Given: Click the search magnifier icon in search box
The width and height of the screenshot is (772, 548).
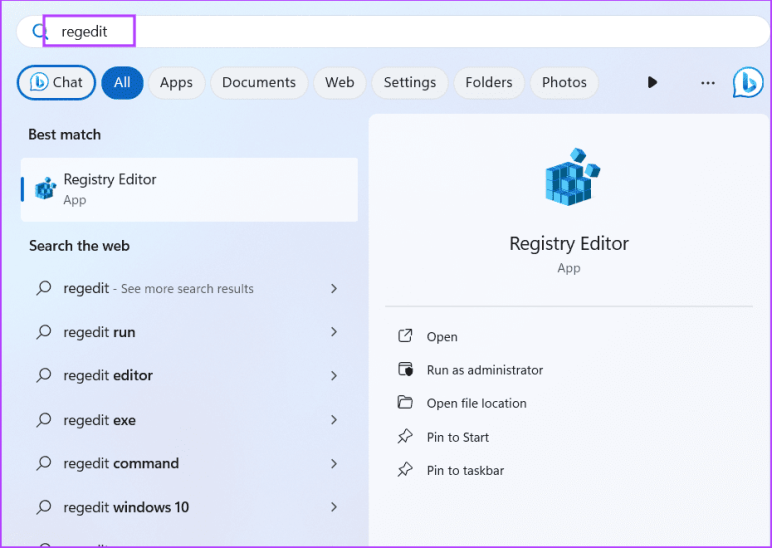Looking at the screenshot, I should click(x=40, y=32).
